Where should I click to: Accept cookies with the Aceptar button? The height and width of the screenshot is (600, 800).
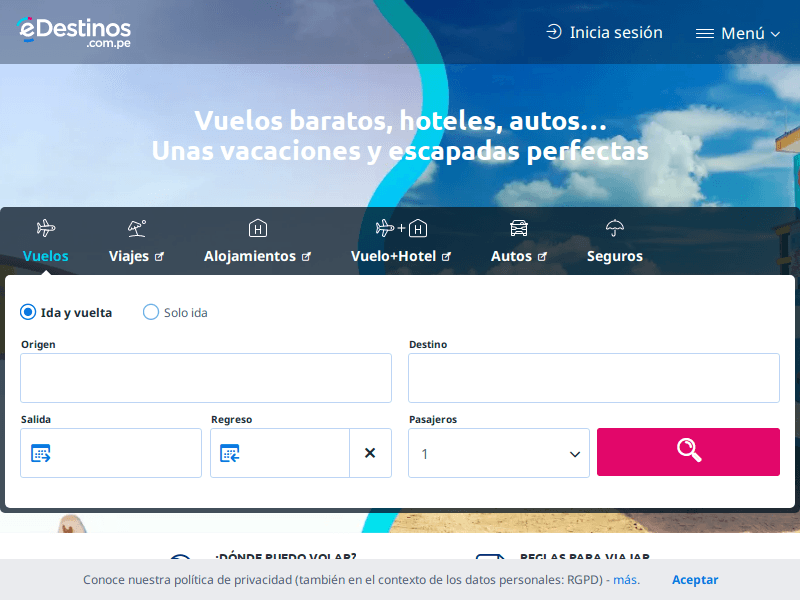695,579
